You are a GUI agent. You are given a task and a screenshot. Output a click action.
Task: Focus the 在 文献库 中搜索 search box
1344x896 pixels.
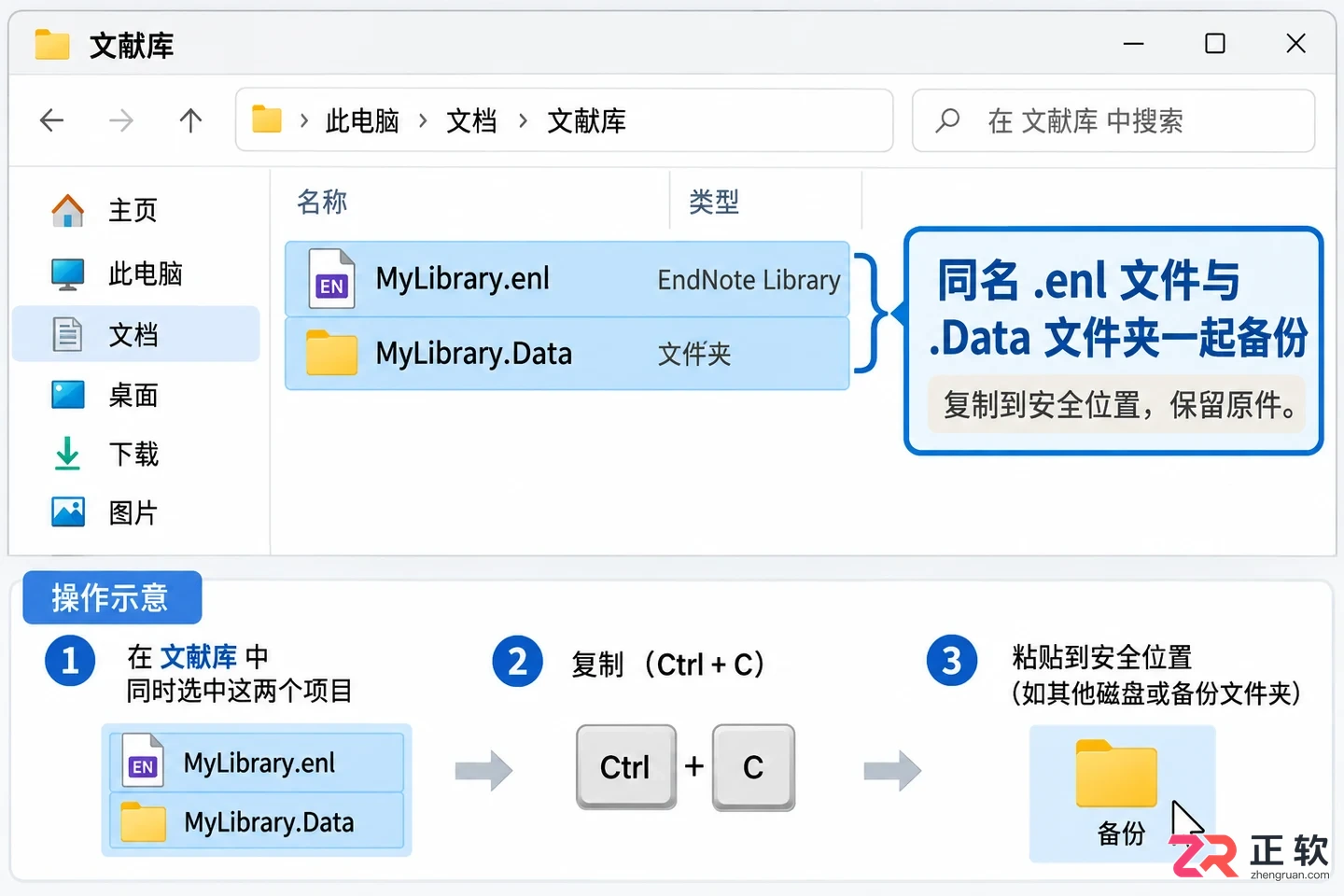coord(1113,120)
